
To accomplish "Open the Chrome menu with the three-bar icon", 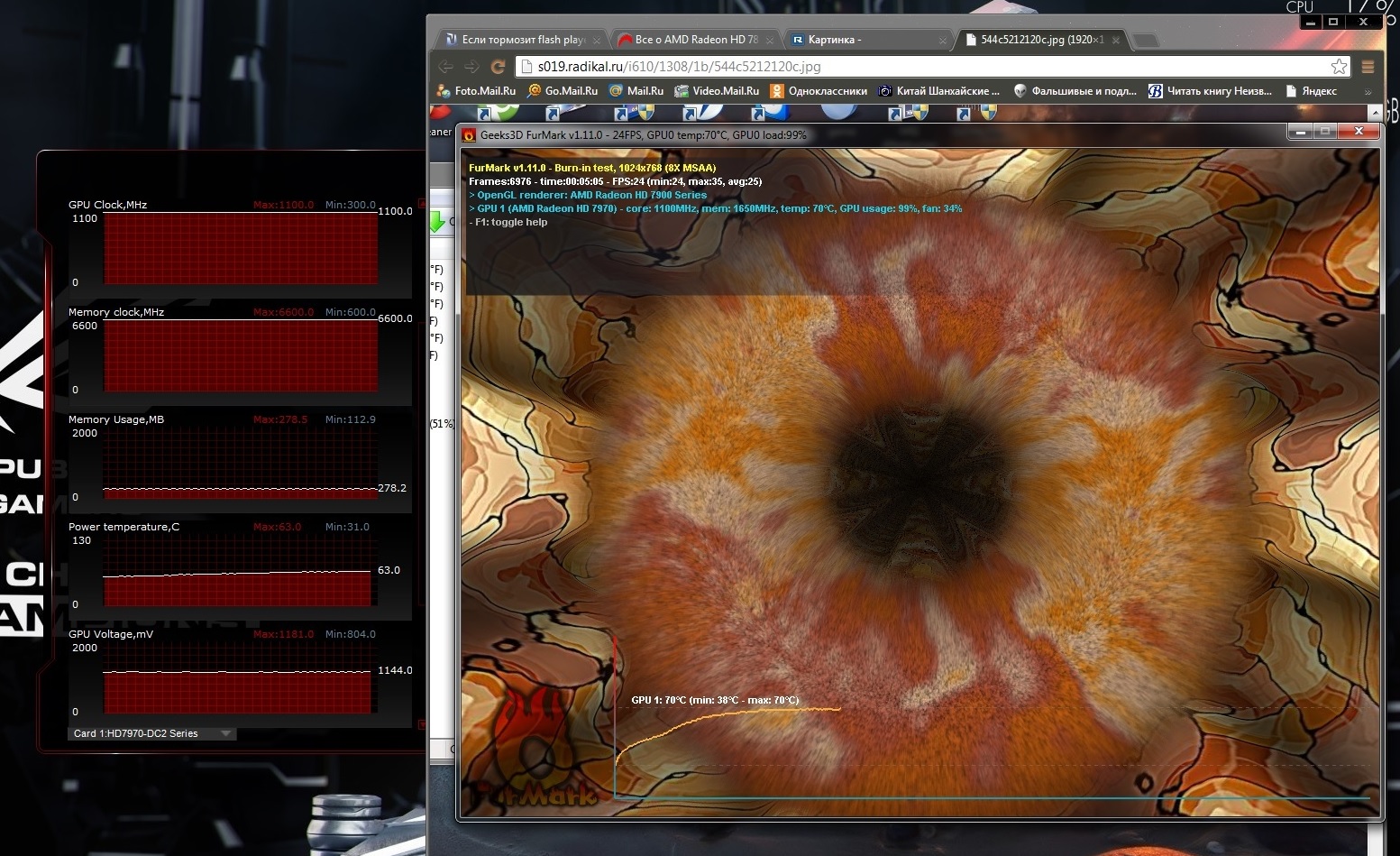I will [x=1368, y=67].
